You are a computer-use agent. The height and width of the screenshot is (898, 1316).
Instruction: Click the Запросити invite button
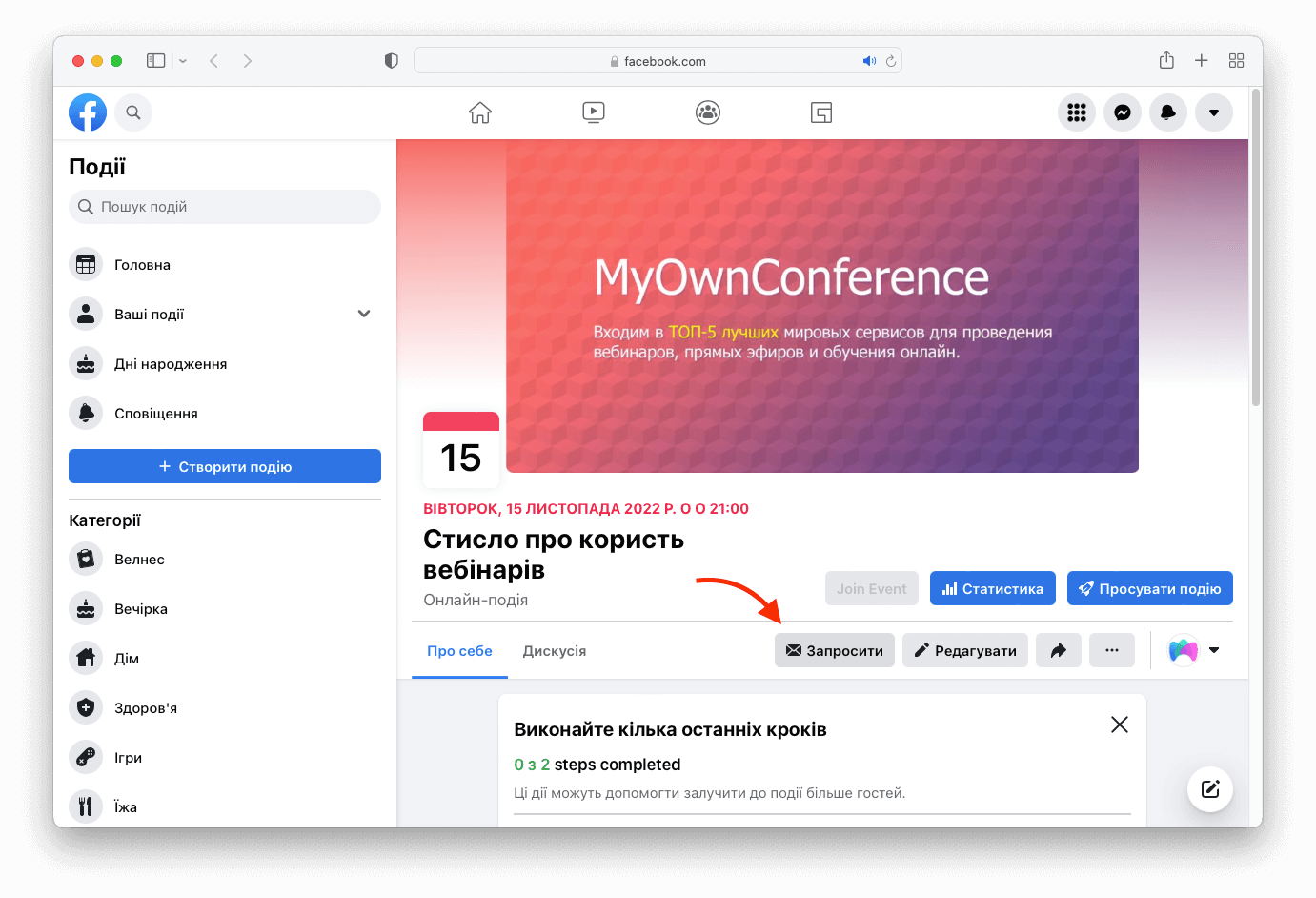[x=835, y=650]
